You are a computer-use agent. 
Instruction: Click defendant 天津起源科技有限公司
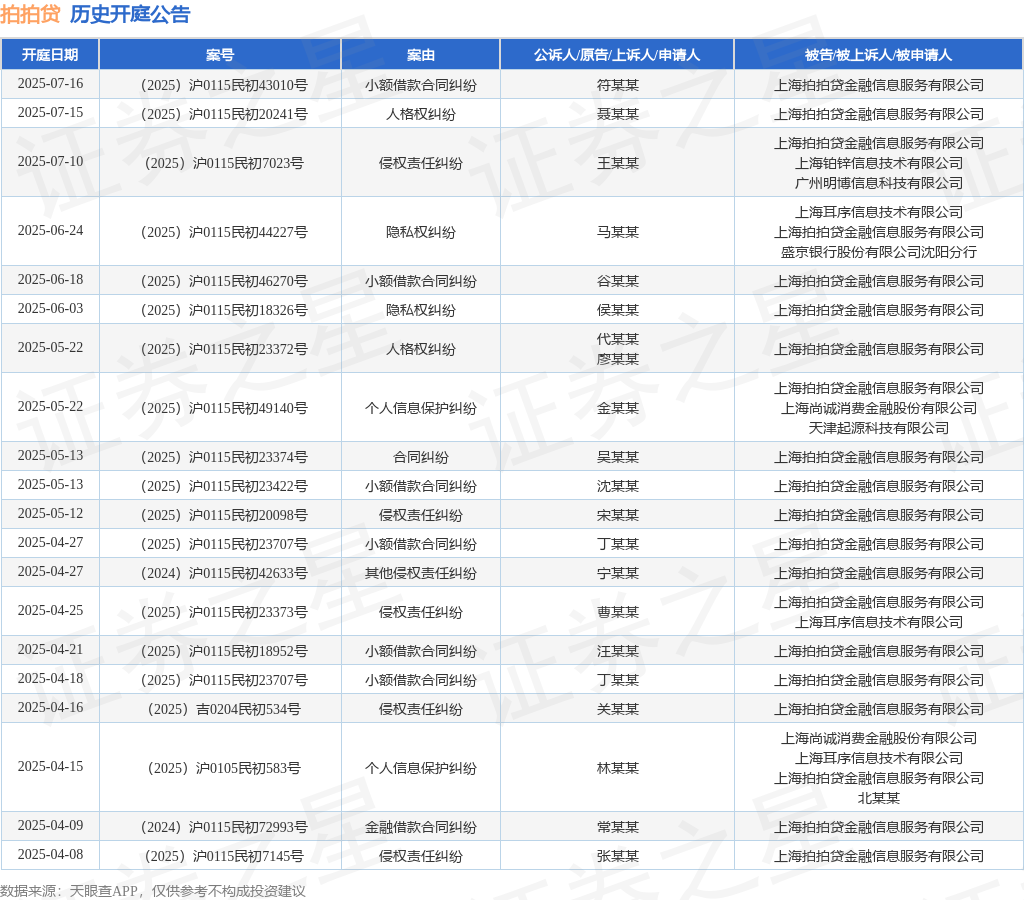click(x=879, y=428)
